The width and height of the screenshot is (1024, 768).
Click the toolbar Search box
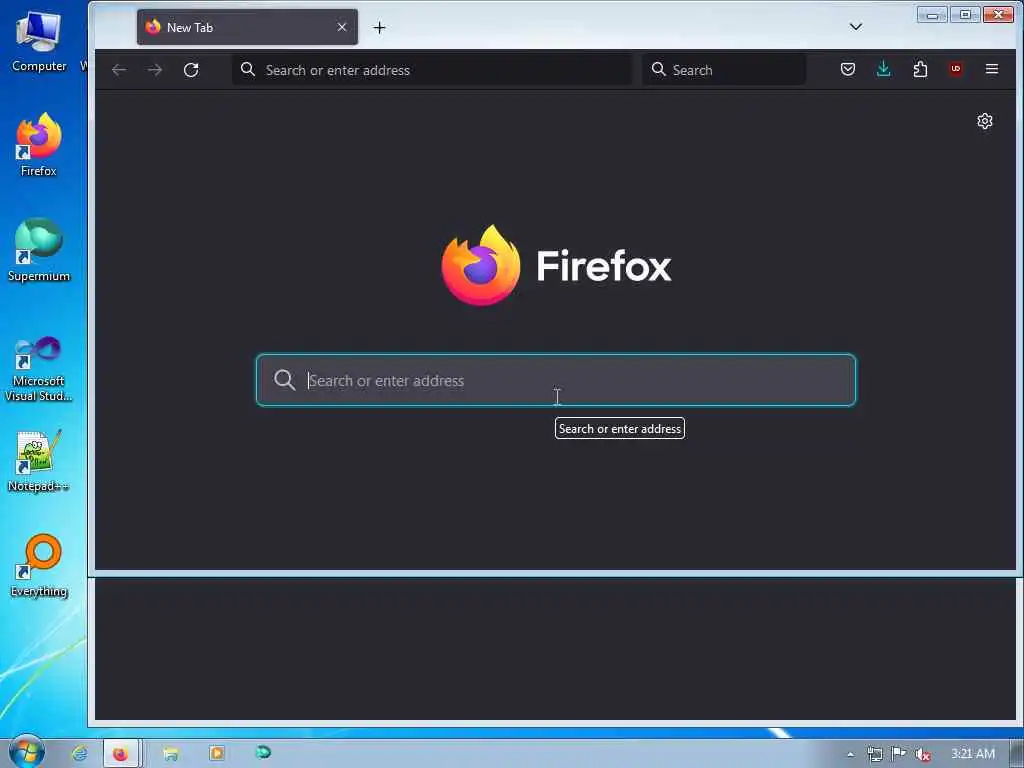(x=724, y=70)
